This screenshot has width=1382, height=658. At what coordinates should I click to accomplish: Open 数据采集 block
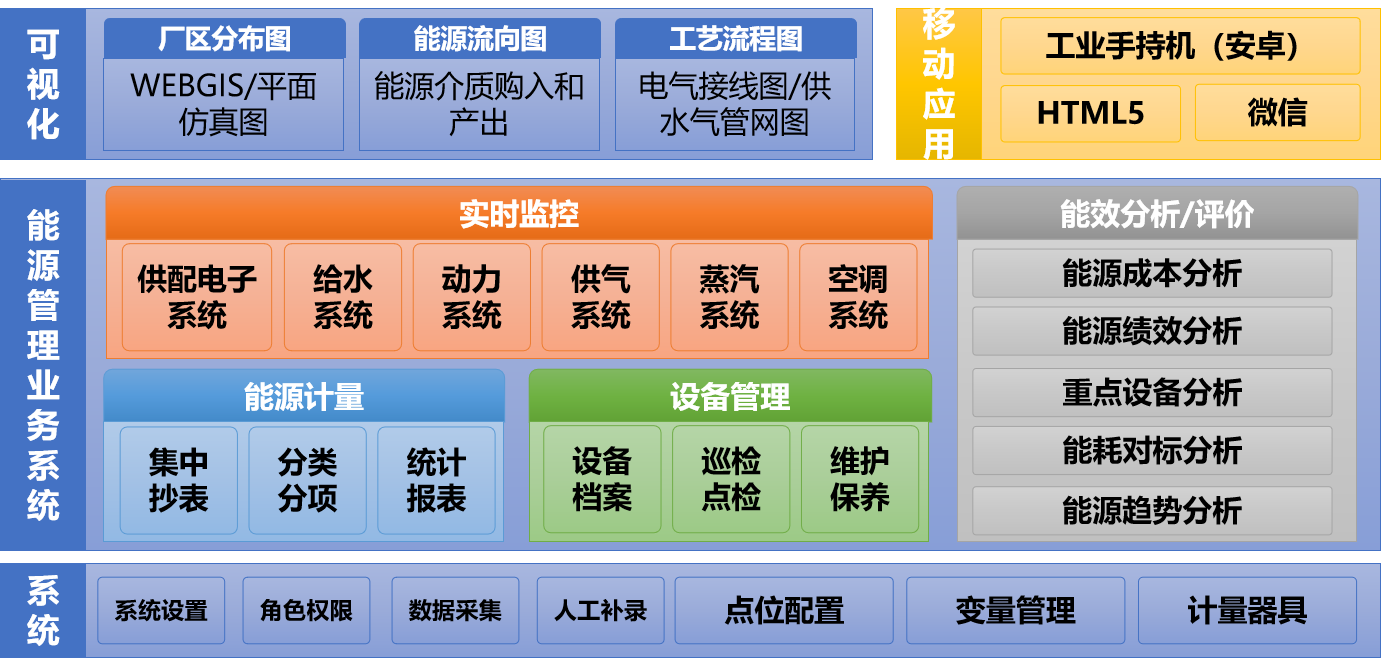pyautogui.click(x=455, y=610)
